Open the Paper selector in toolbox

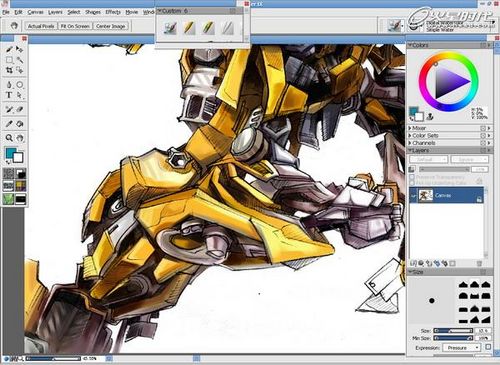(8, 173)
